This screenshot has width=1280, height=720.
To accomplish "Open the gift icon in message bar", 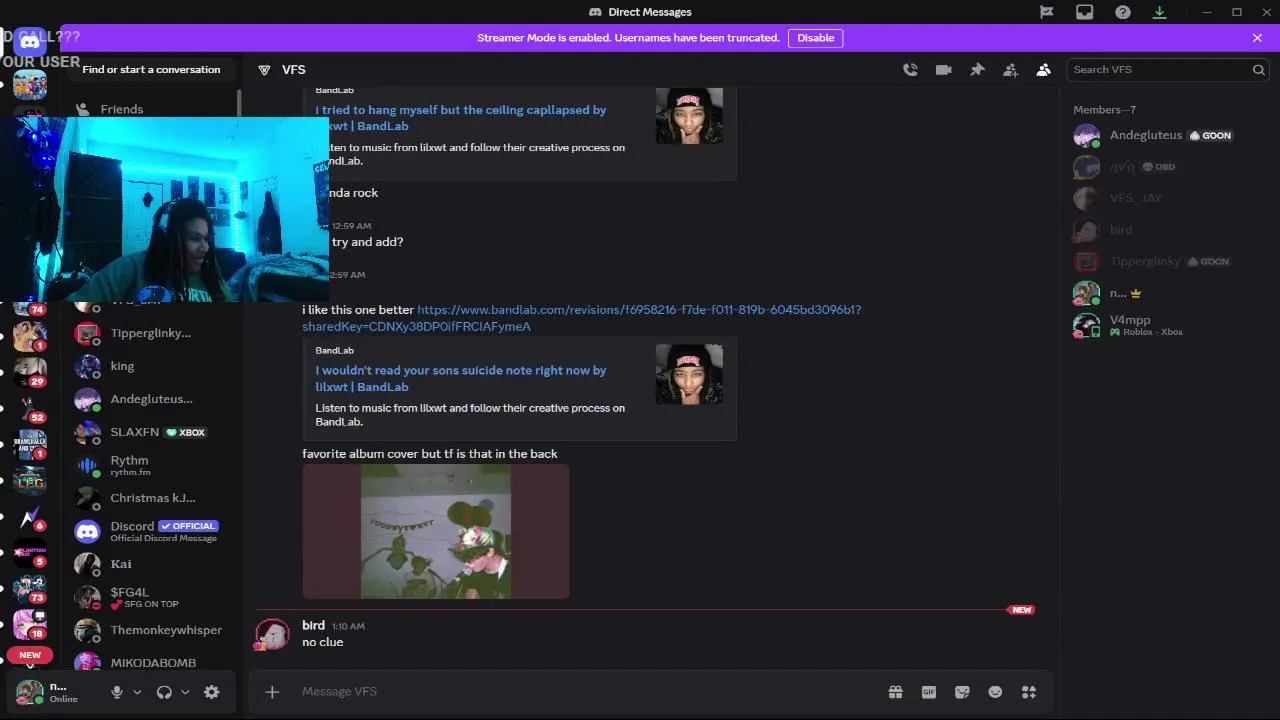I will pyautogui.click(x=895, y=692).
